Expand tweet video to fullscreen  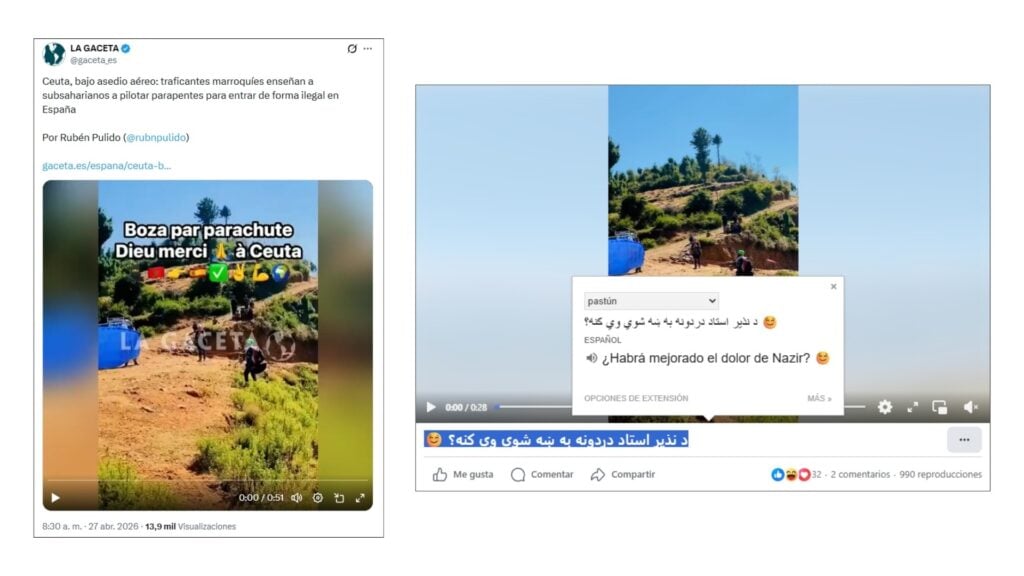point(360,497)
